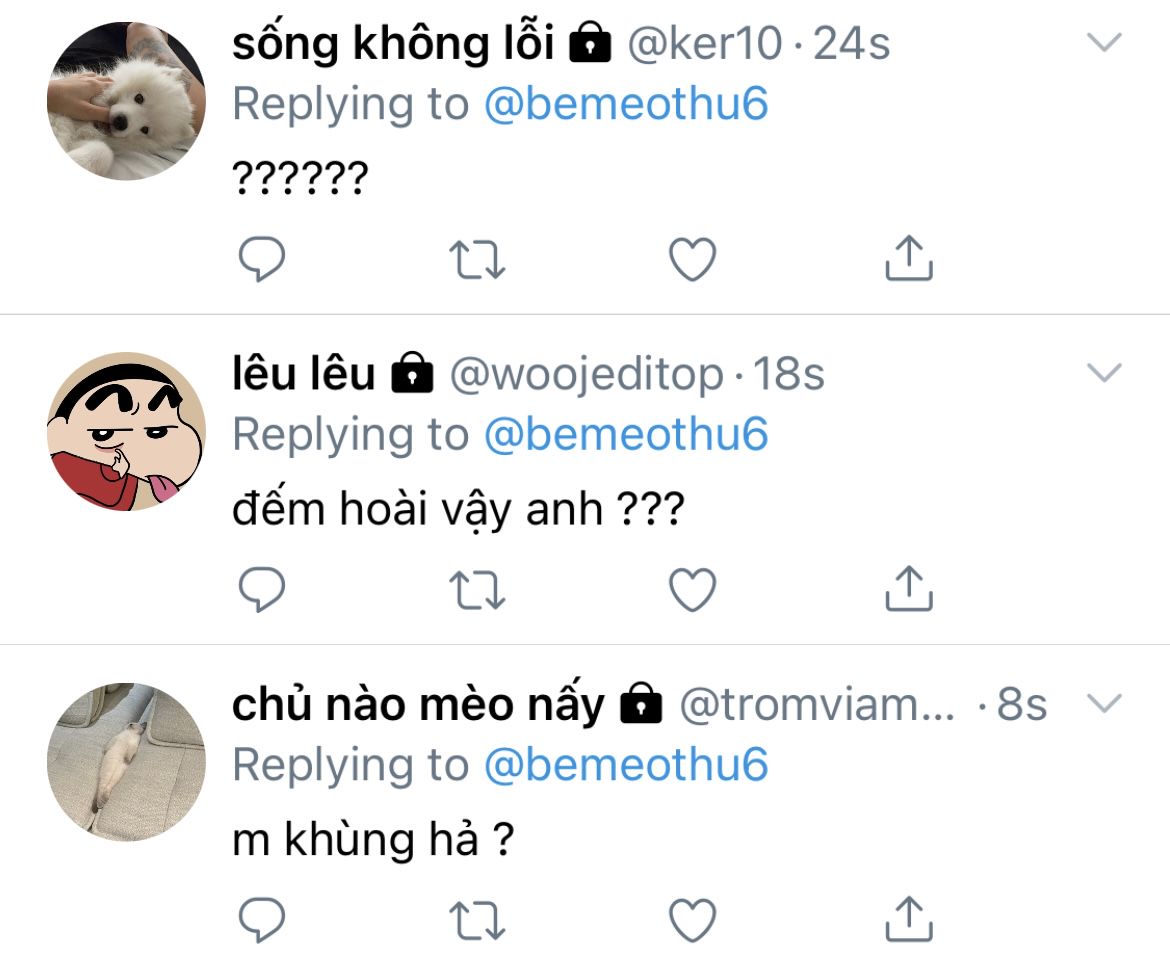1170x973 pixels.
Task: Retweet the "m khùng hả ?" tweet
Action: pyautogui.click(x=477, y=920)
